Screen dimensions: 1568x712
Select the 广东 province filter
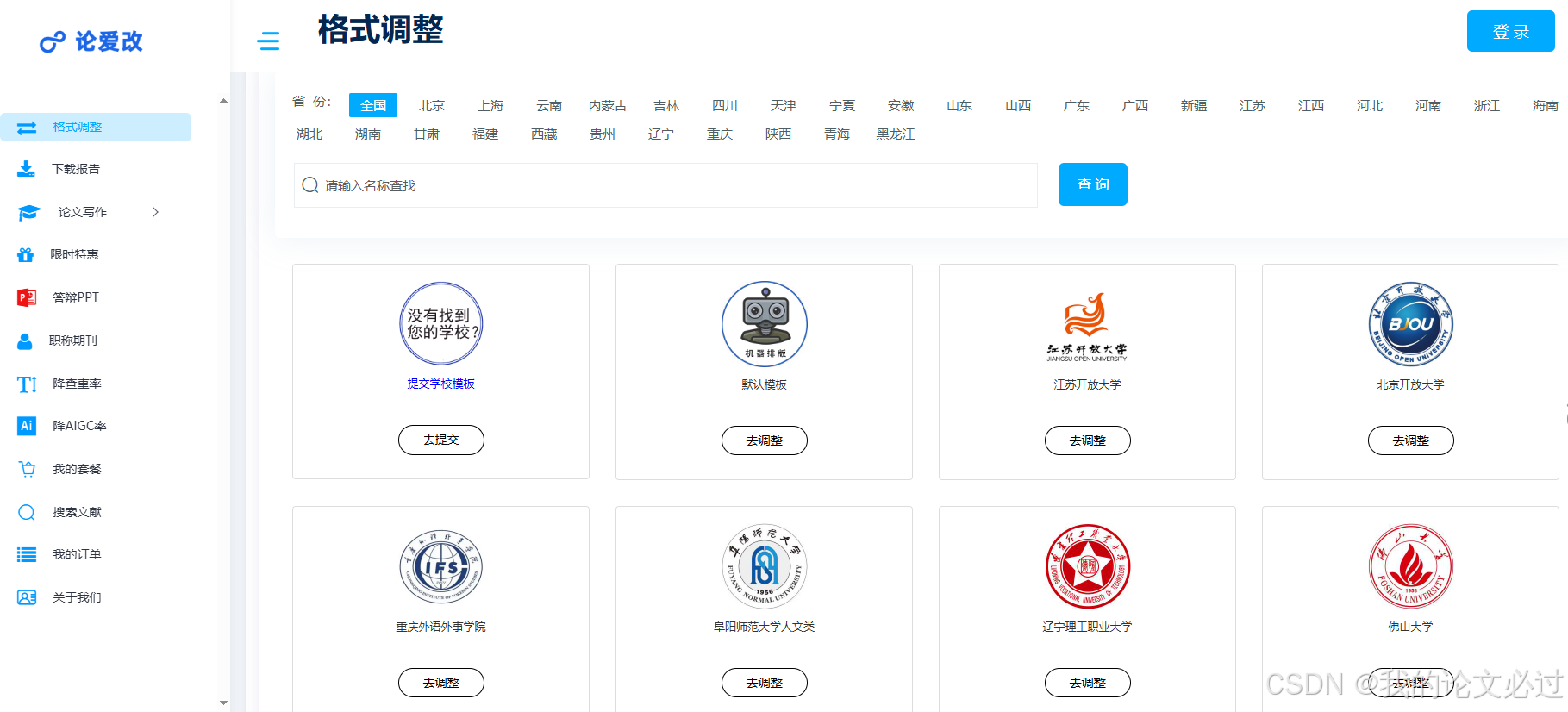(x=1077, y=105)
